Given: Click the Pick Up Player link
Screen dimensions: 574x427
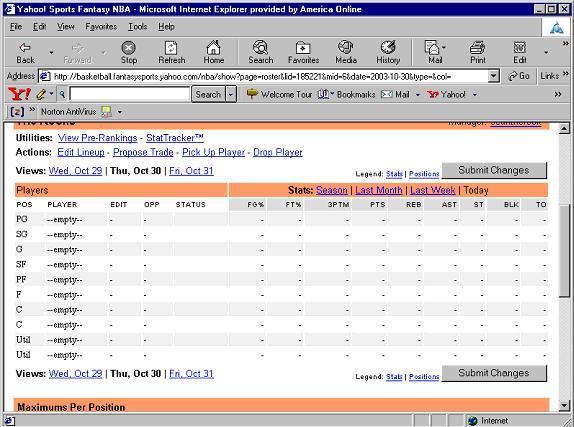Looking at the screenshot, I should pos(213,152).
